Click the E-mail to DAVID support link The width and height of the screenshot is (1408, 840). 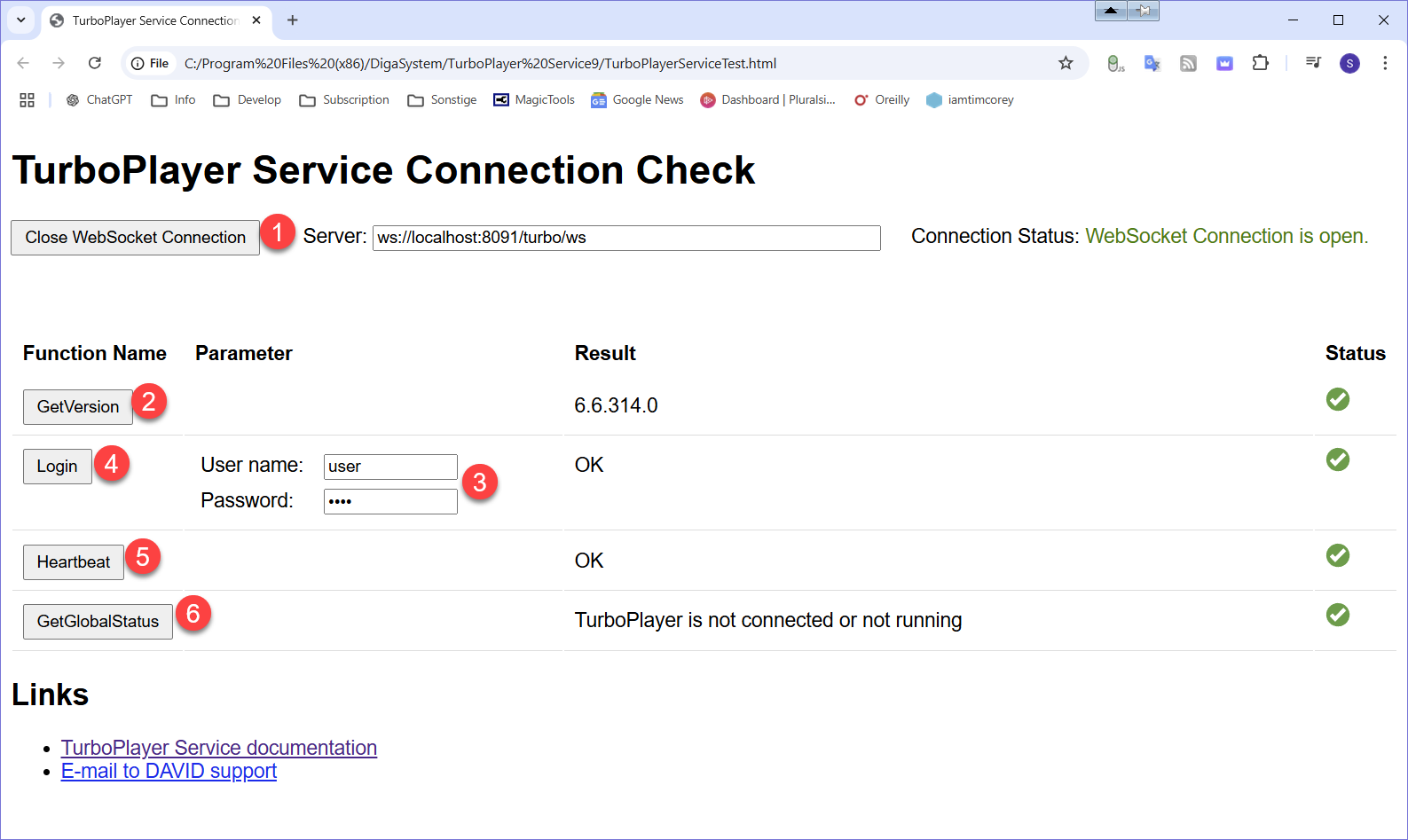[x=169, y=771]
